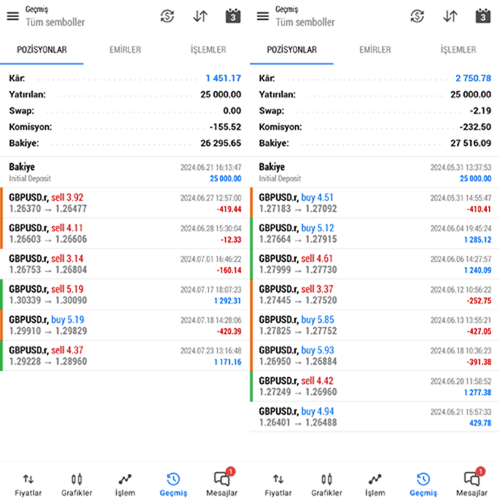Viewport: 500px width, 500px height.
Task: Switch to EMİRLER tab in left screen
Action: [x=125, y=50]
